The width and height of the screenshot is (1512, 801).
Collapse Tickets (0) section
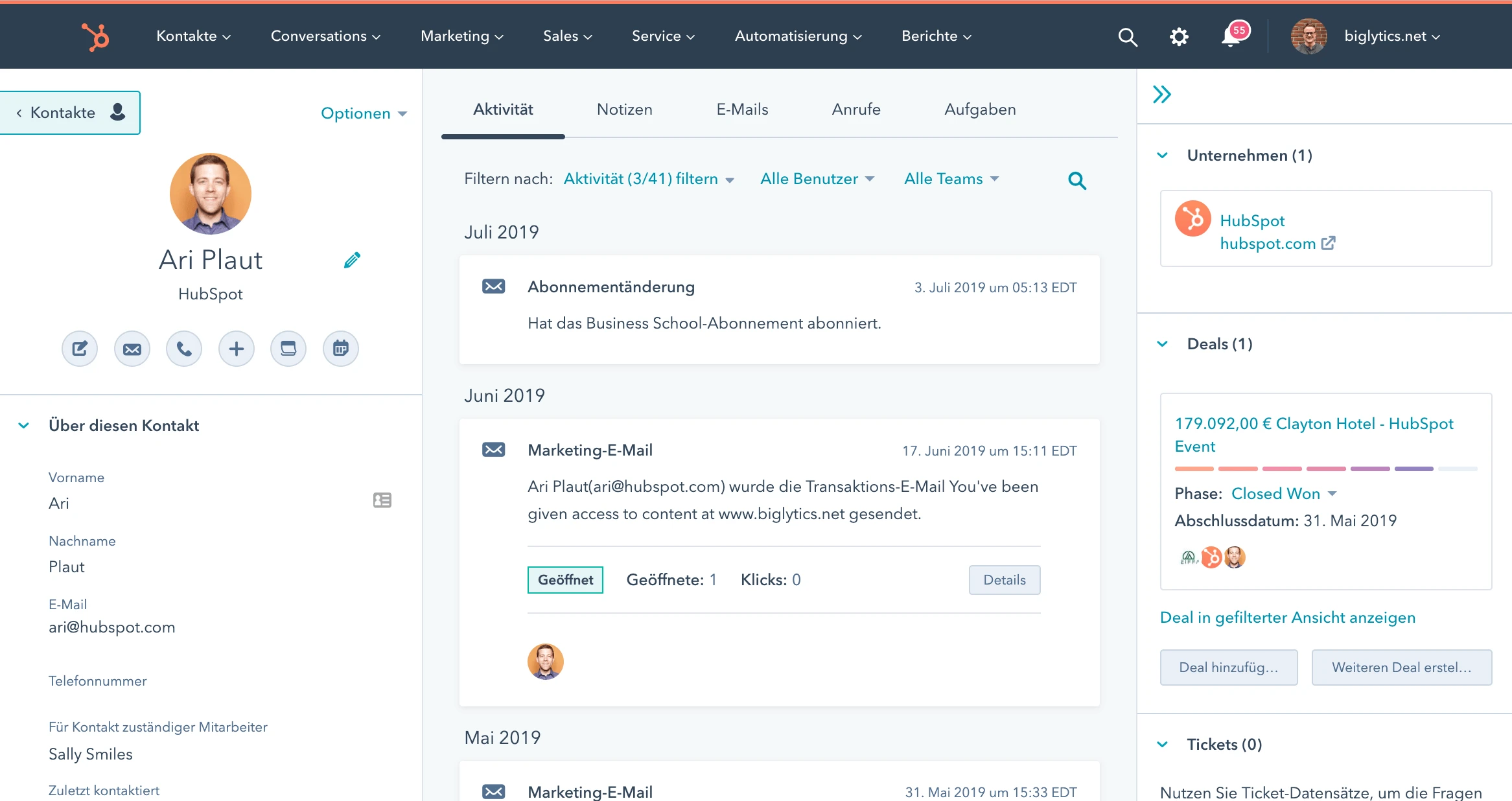tap(1163, 745)
